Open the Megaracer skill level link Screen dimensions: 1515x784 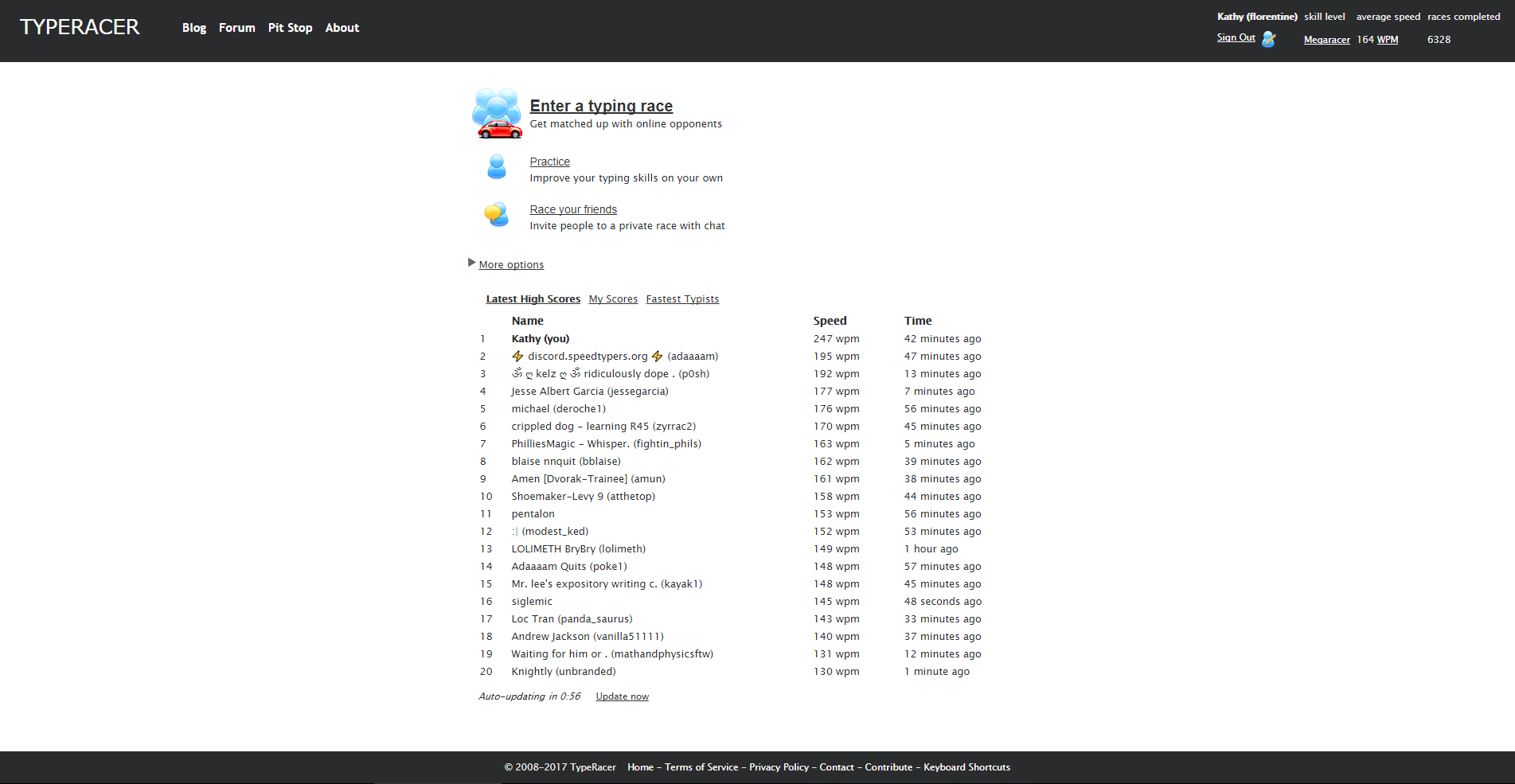tap(1326, 39)
